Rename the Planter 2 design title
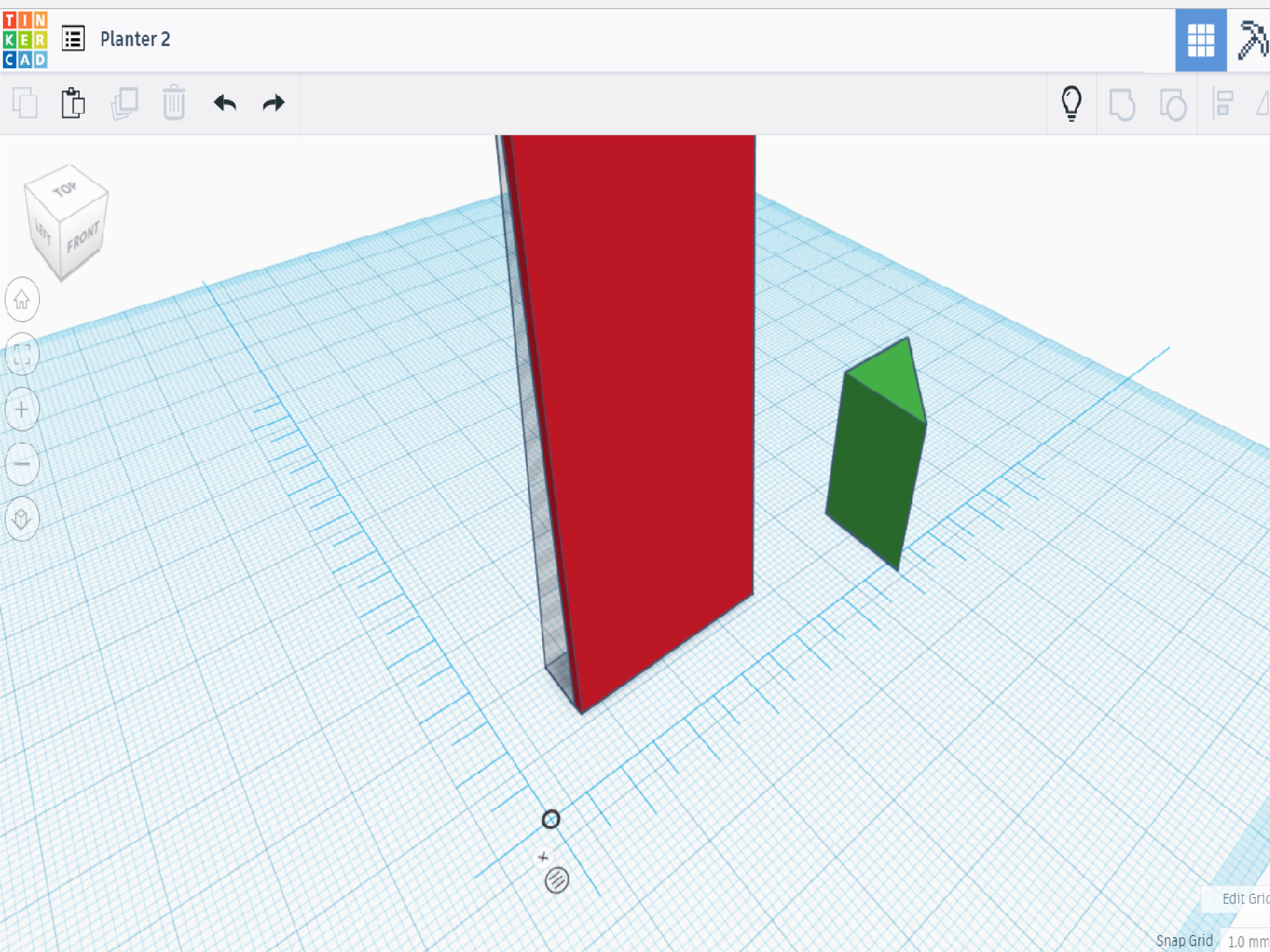The image size is (1270, 952). (135, 39)
